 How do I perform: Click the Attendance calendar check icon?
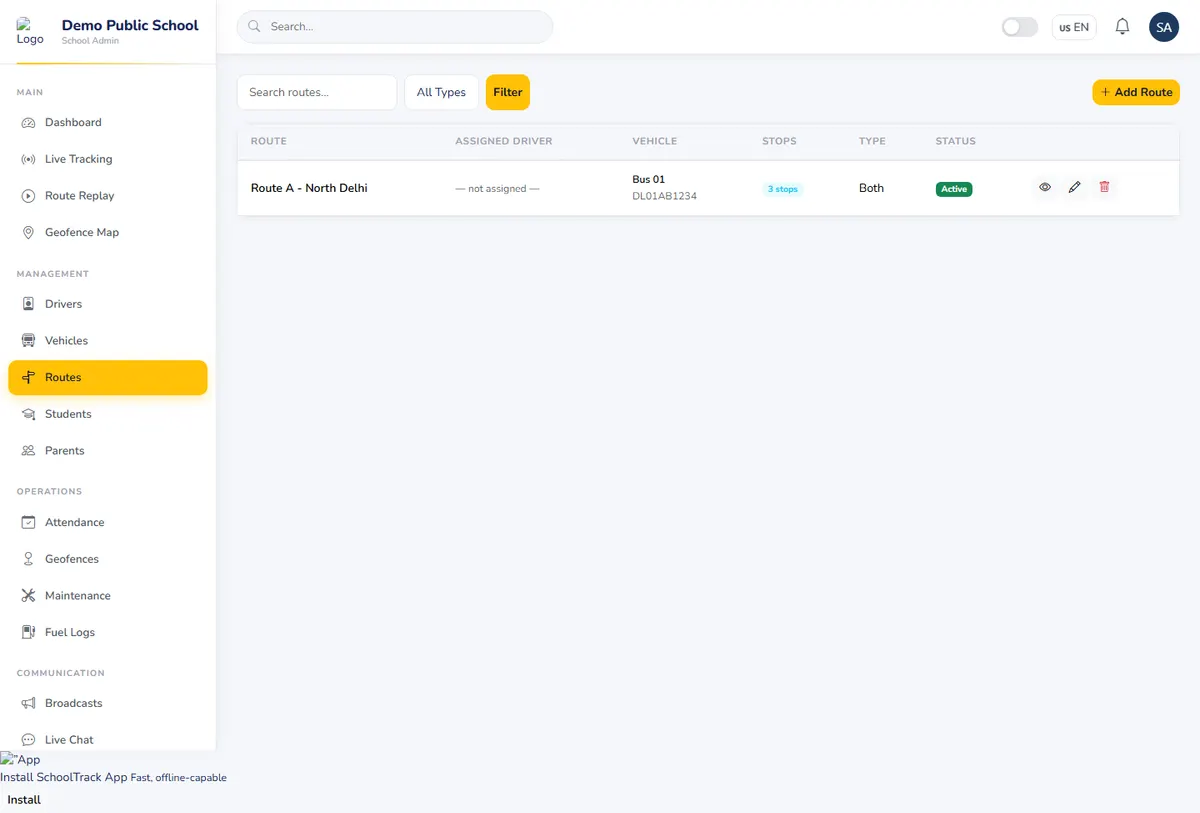coord(28,523)
